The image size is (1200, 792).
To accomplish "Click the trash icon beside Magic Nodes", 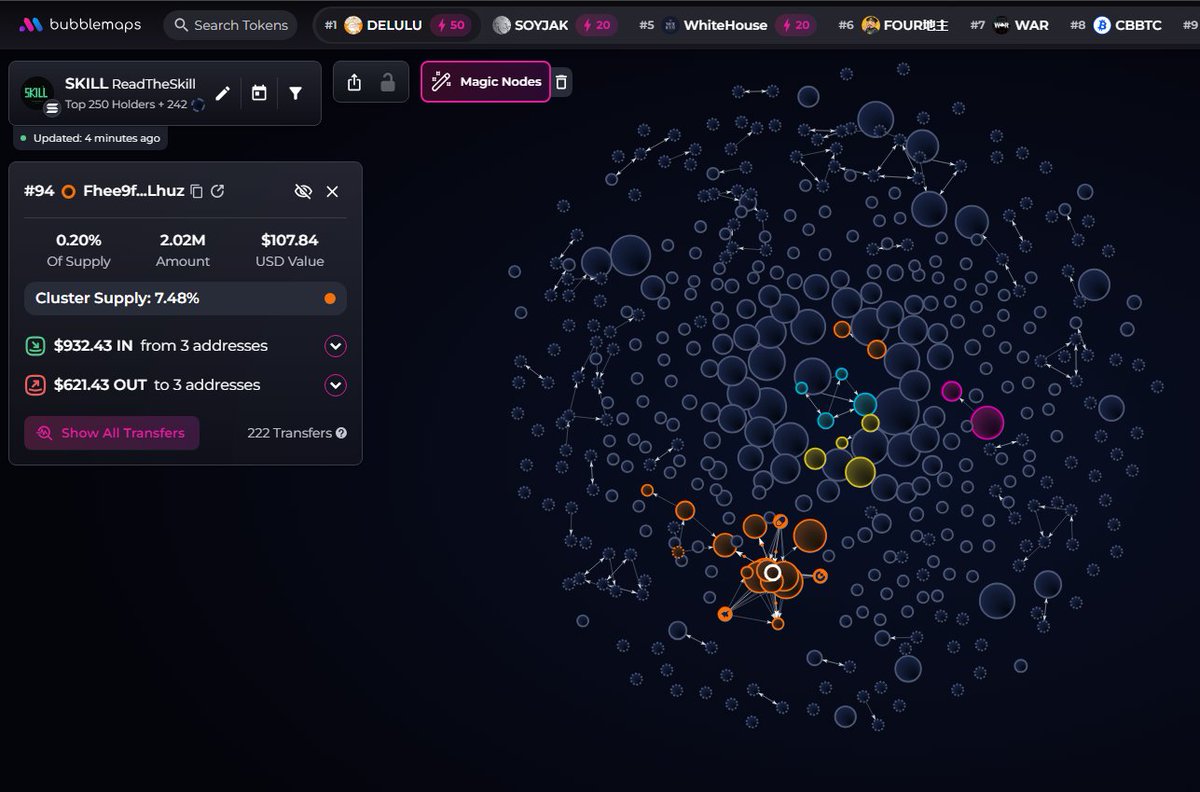I will (x=562, y=82).
